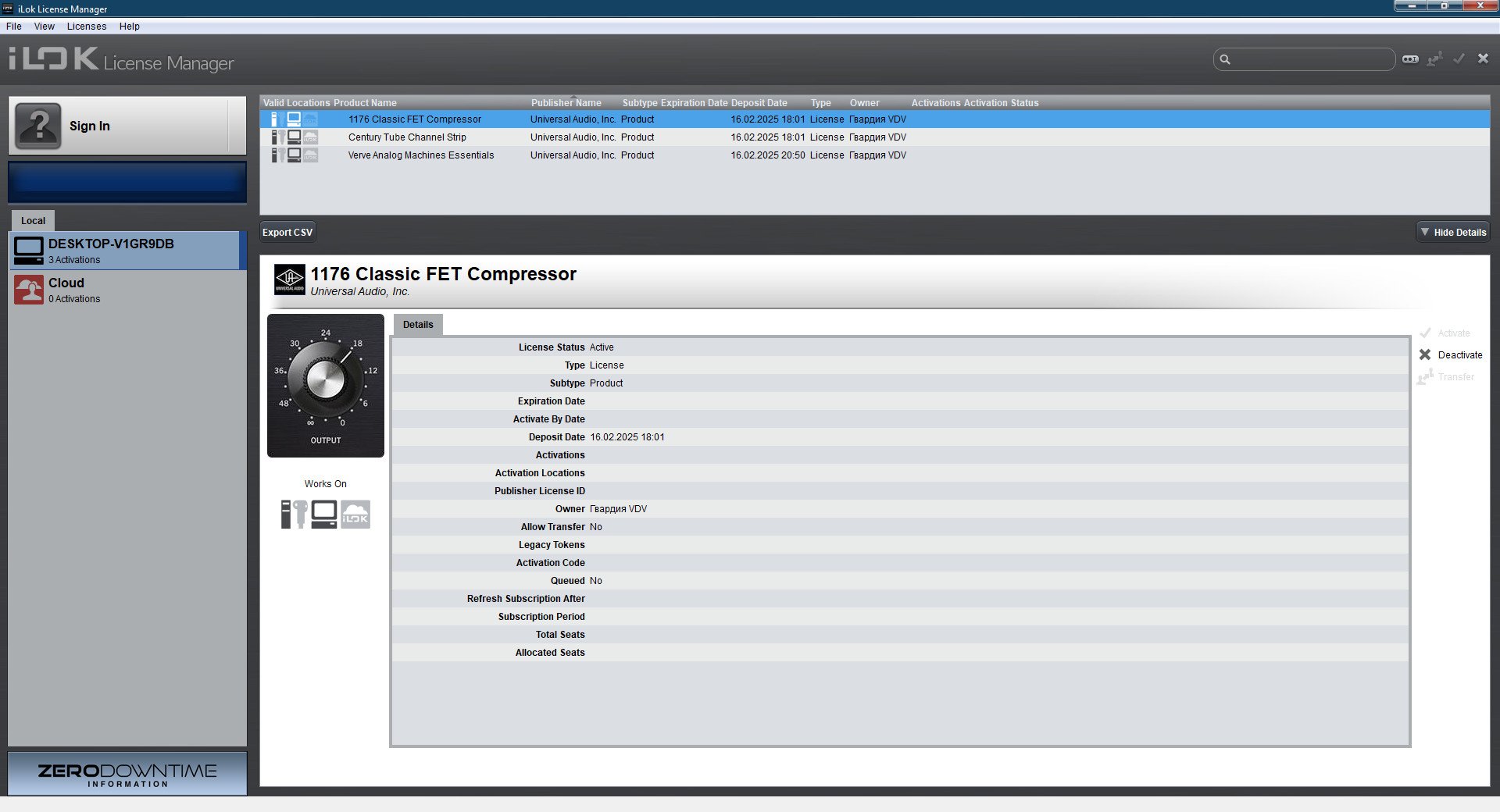Viewport: 1500px width, 812px height.
Task: Click the iLok app icon in title bar
Action: click(x=9, y=9)
